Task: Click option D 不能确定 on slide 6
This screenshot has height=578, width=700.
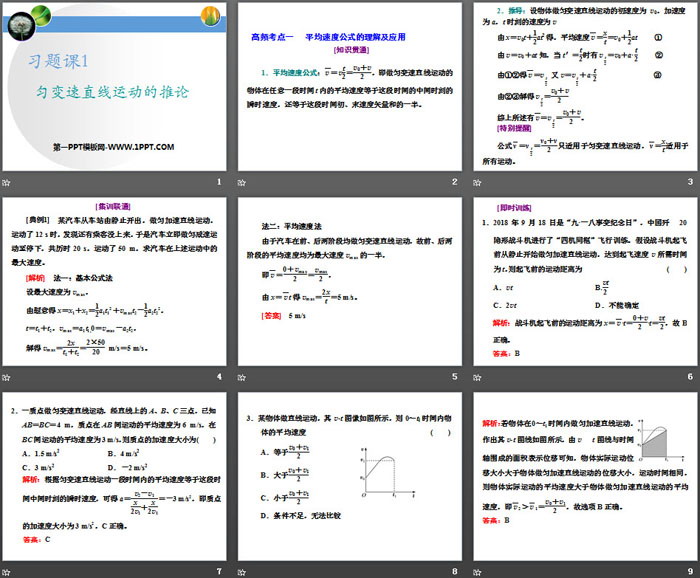Action: tap(617, 305)
